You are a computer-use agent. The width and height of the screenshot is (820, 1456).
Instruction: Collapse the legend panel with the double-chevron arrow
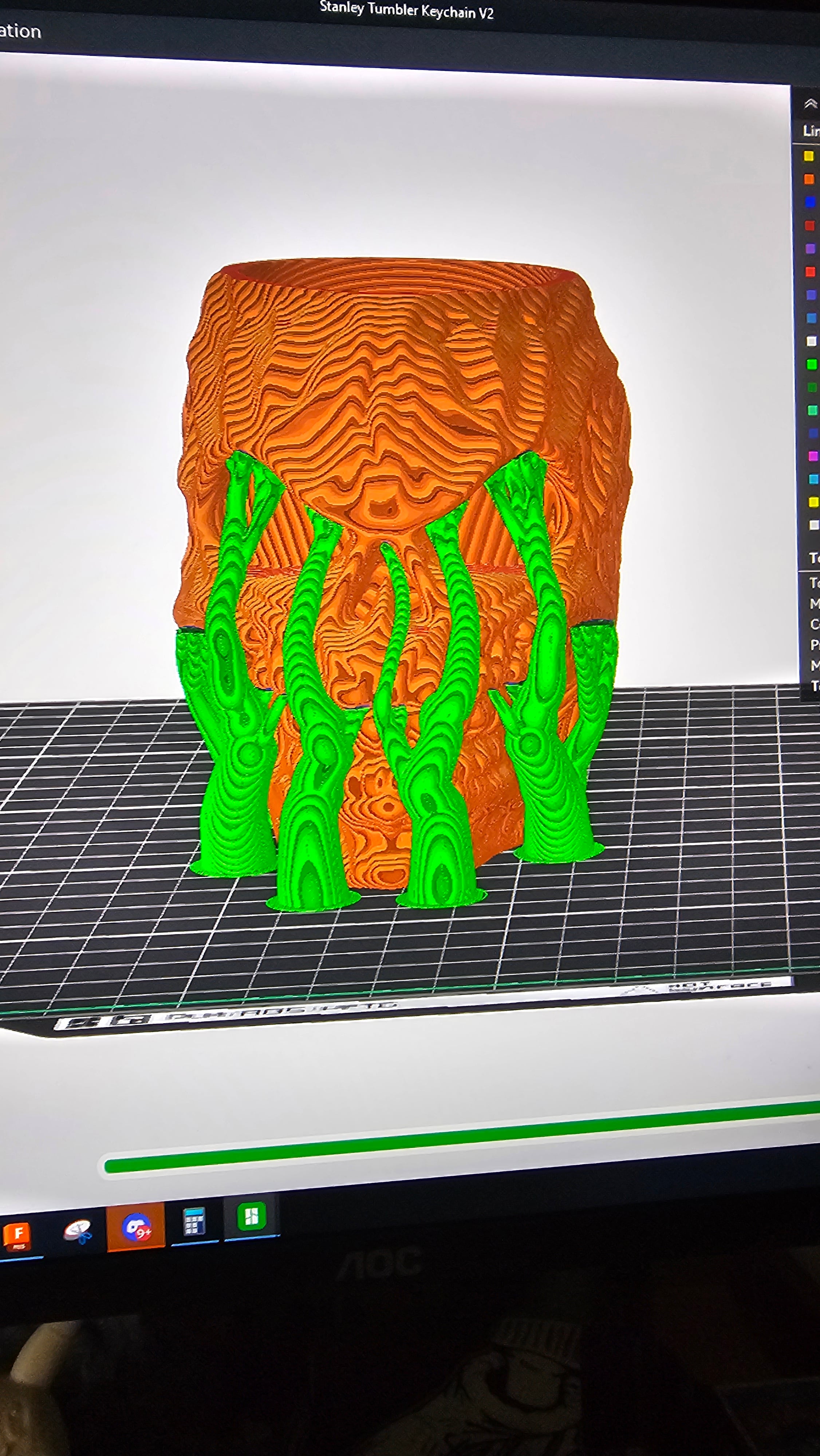(x=811, y=103)
